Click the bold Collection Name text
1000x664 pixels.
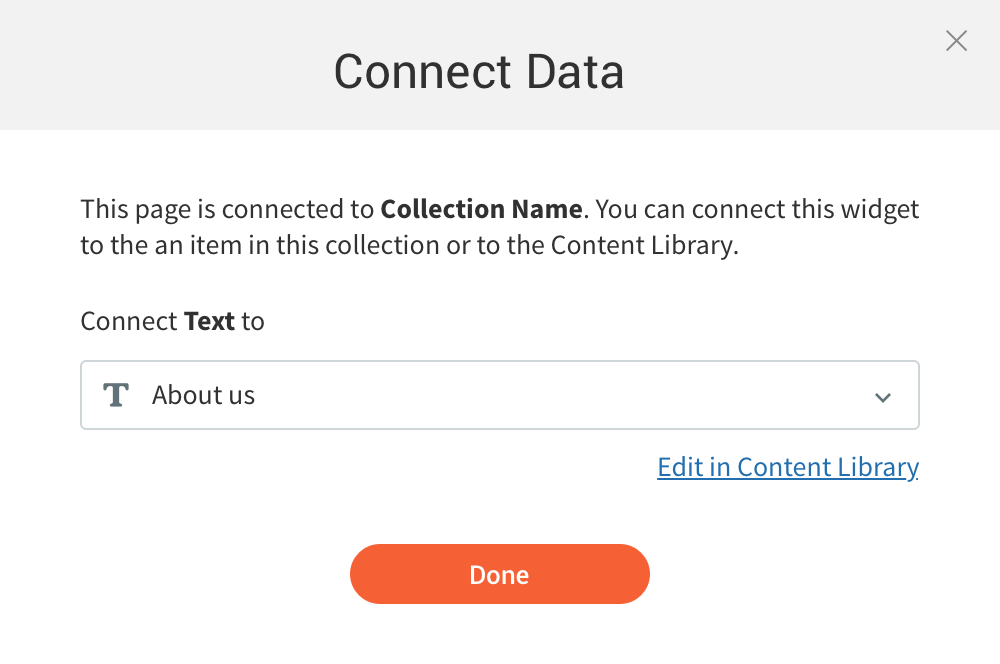[x=481, y=210]
